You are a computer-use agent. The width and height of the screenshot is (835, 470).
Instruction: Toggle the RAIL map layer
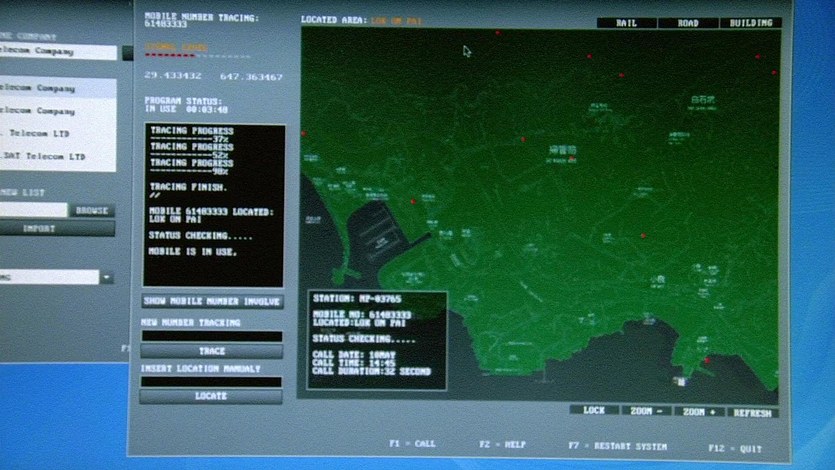click(x=627, y=23)
